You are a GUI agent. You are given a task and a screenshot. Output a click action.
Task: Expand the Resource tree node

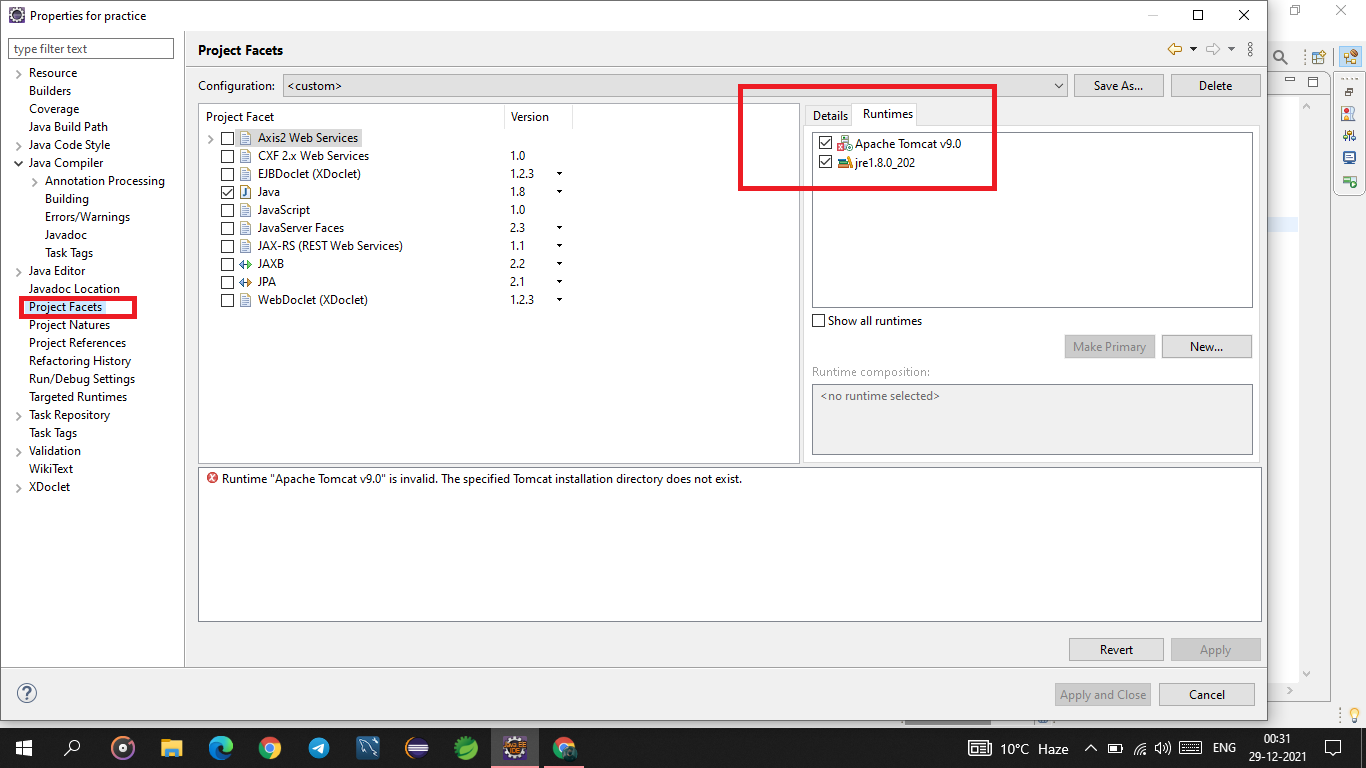pyautogui.click(x=19, y=73)
